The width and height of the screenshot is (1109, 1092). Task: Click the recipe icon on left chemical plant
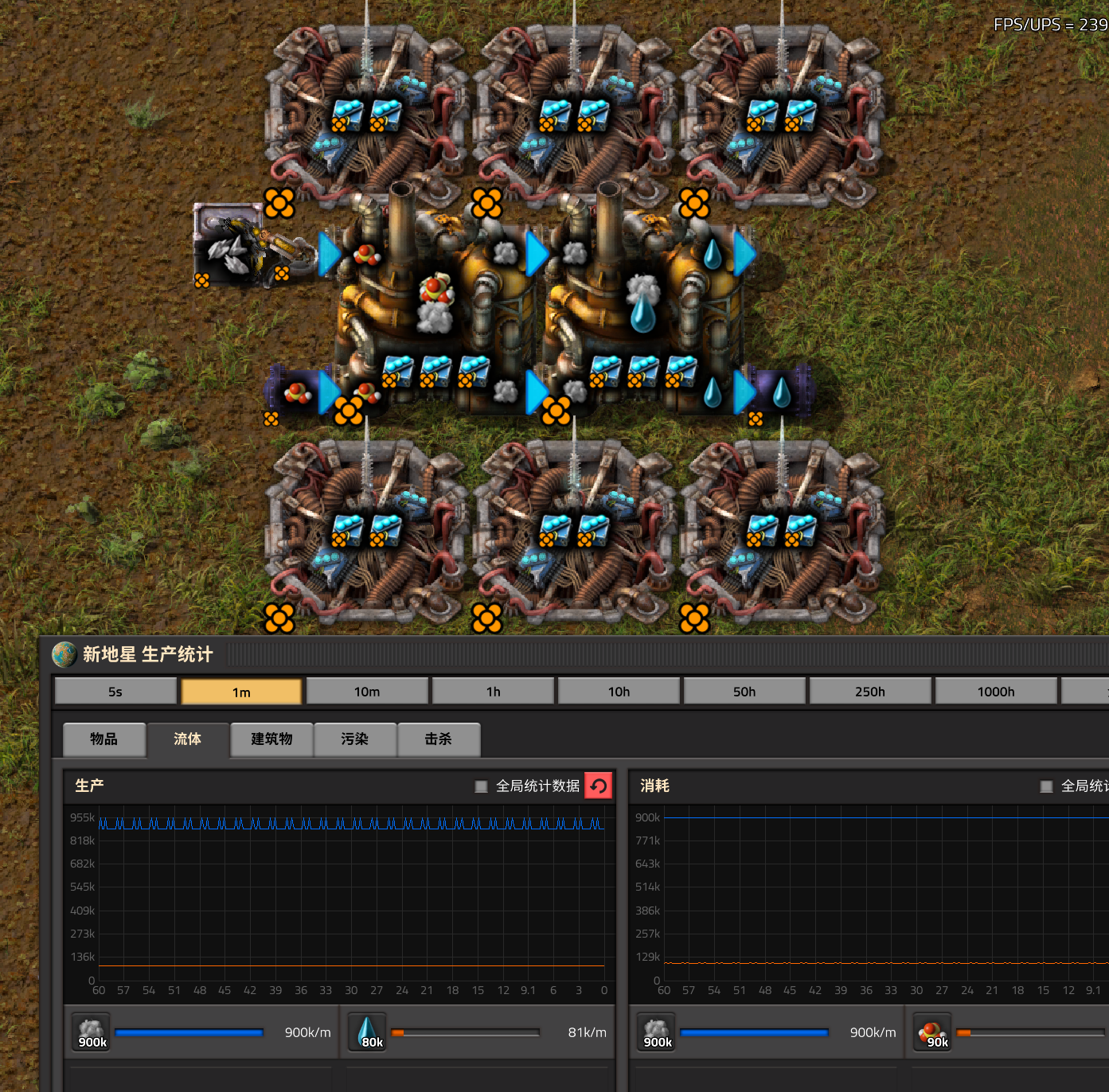[x=435, y=303]
